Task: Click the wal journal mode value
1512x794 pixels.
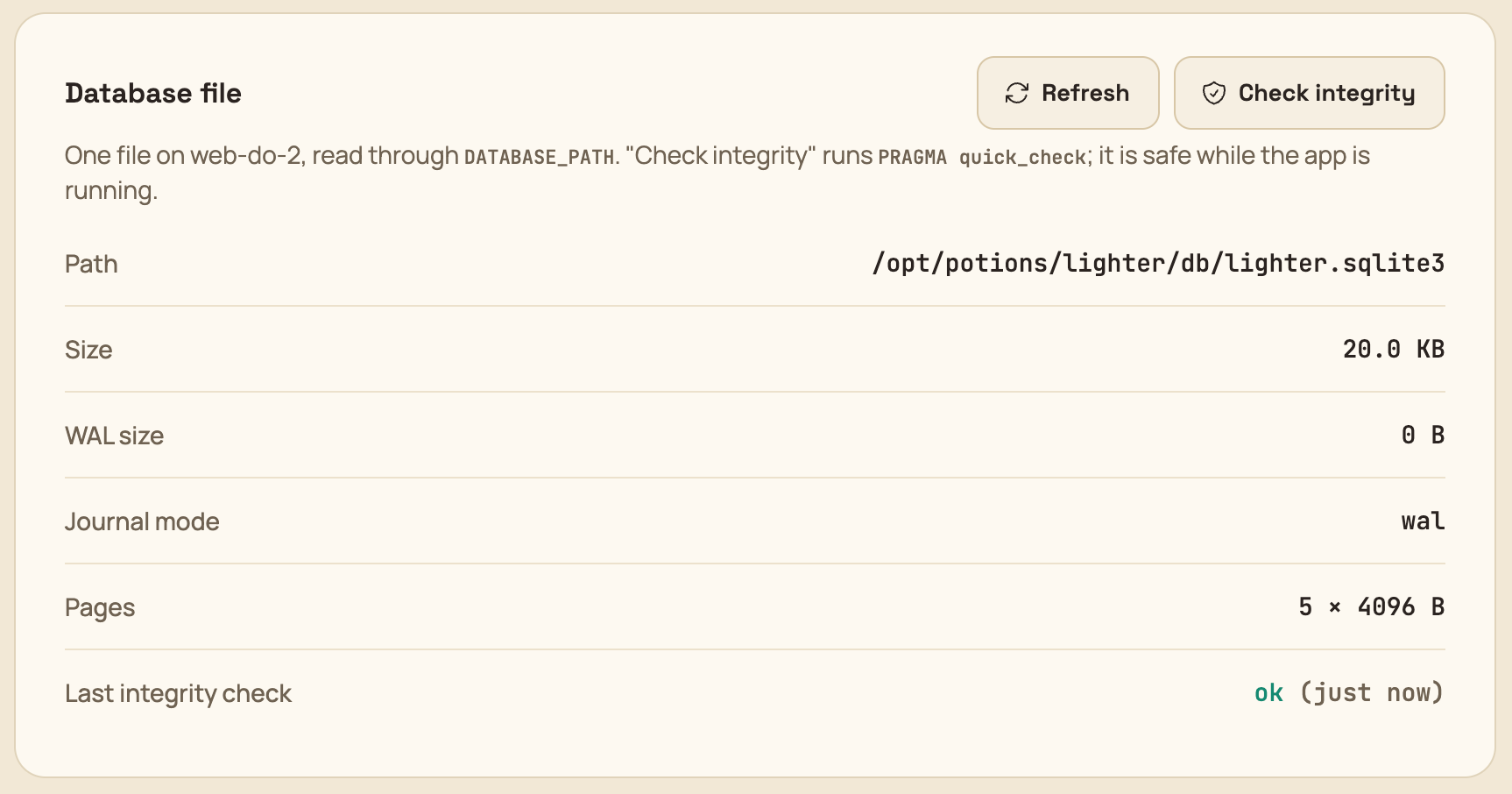Action: (1423, 522)
